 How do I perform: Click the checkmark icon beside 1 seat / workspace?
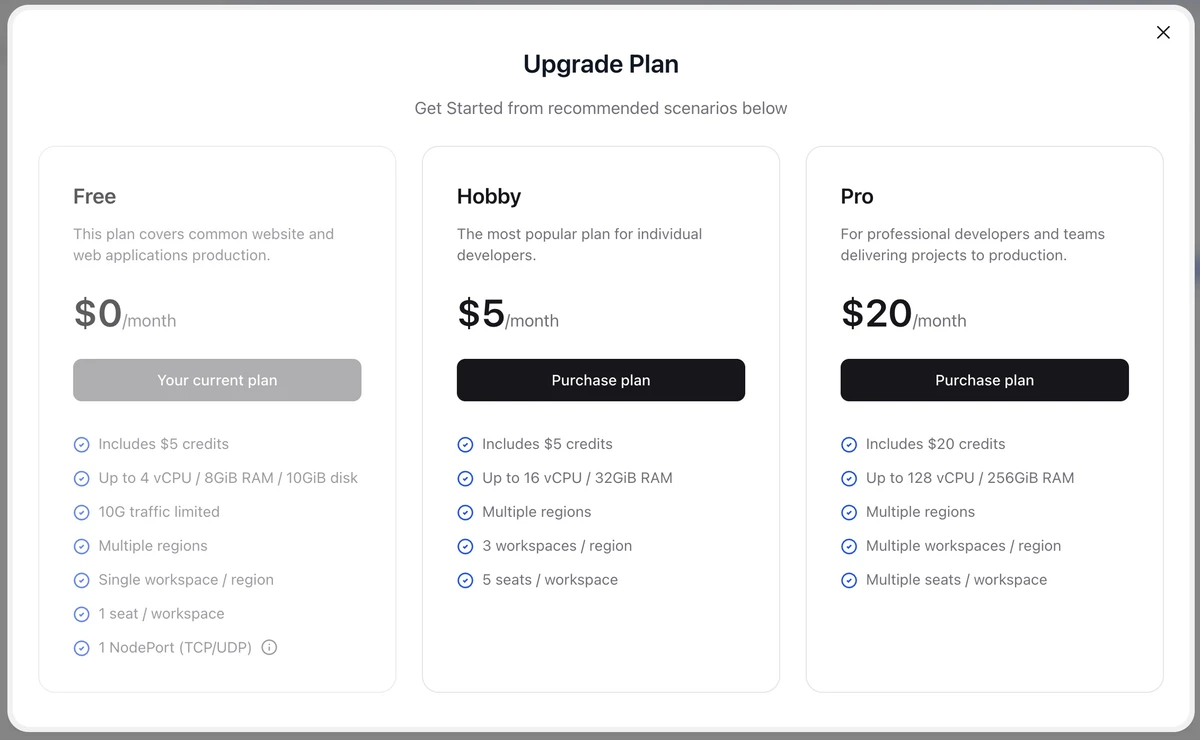click(x=81, y=614)
